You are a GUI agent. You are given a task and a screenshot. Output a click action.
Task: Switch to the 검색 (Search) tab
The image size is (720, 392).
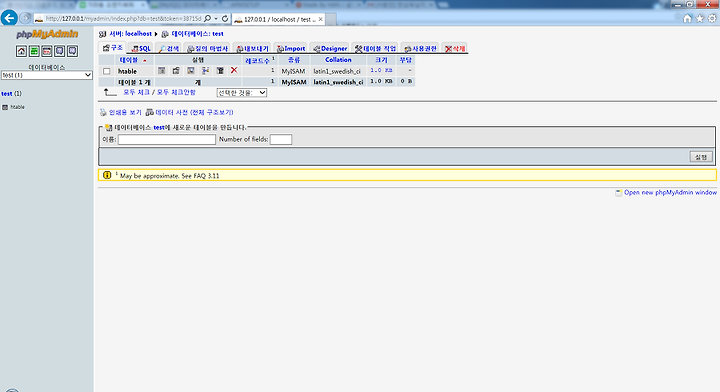coord(169,48)
